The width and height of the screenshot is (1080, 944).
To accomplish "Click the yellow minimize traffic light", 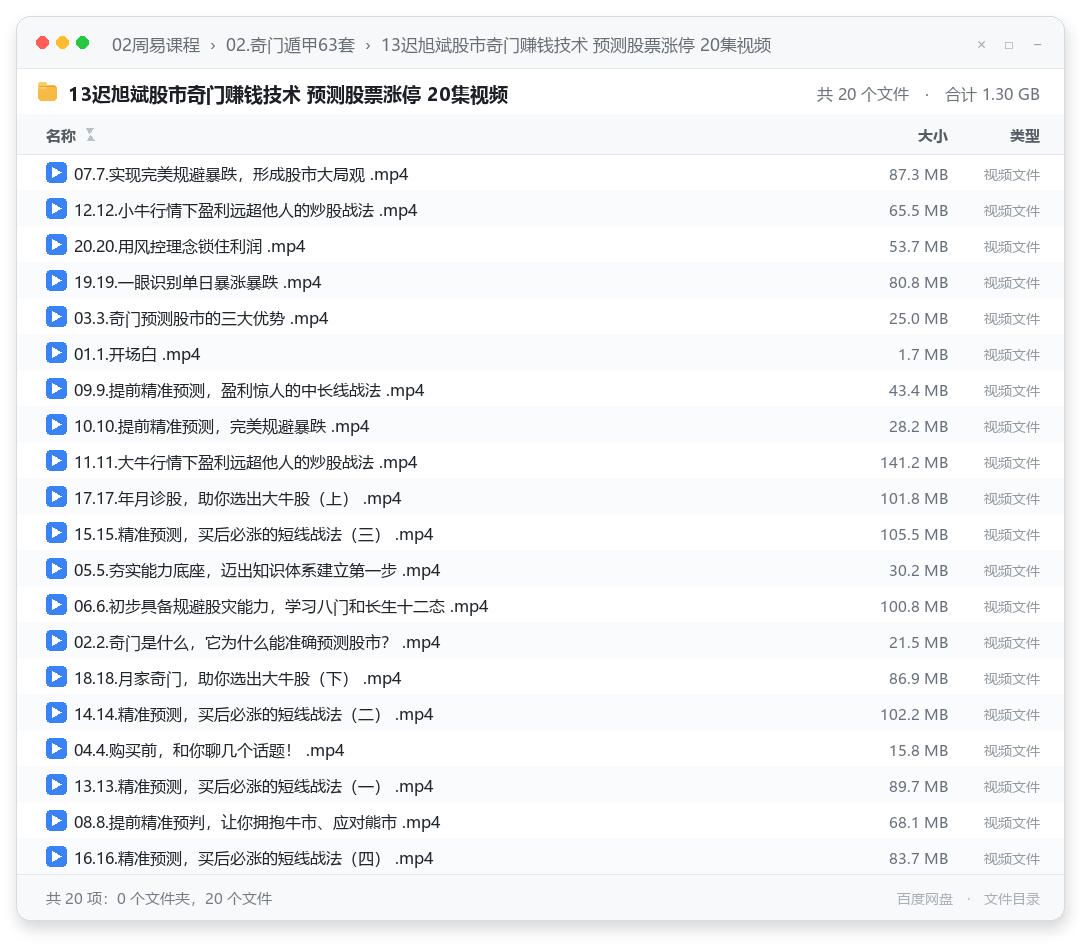I will click(63, 43).
